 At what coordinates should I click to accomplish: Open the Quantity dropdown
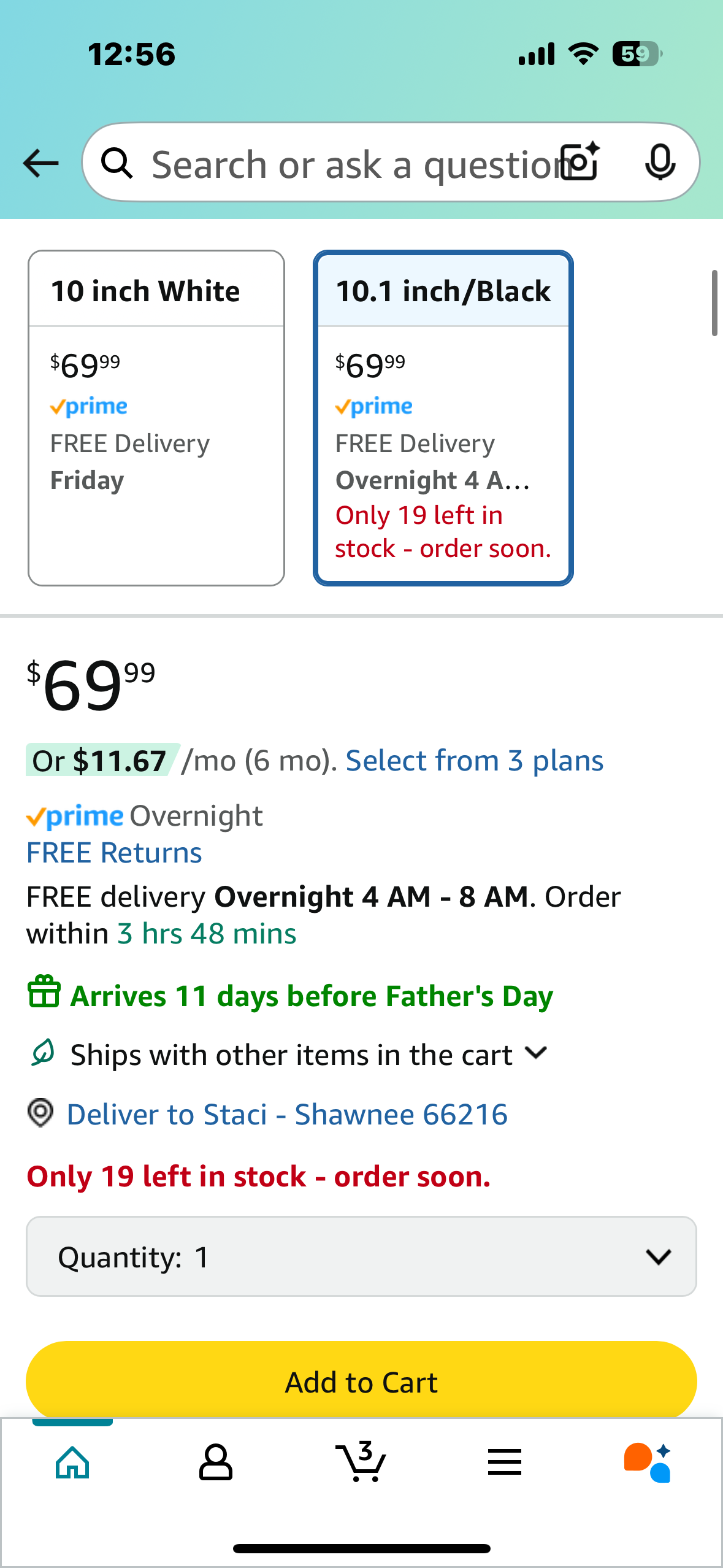pyautogui.click(x=361, y=1256)
